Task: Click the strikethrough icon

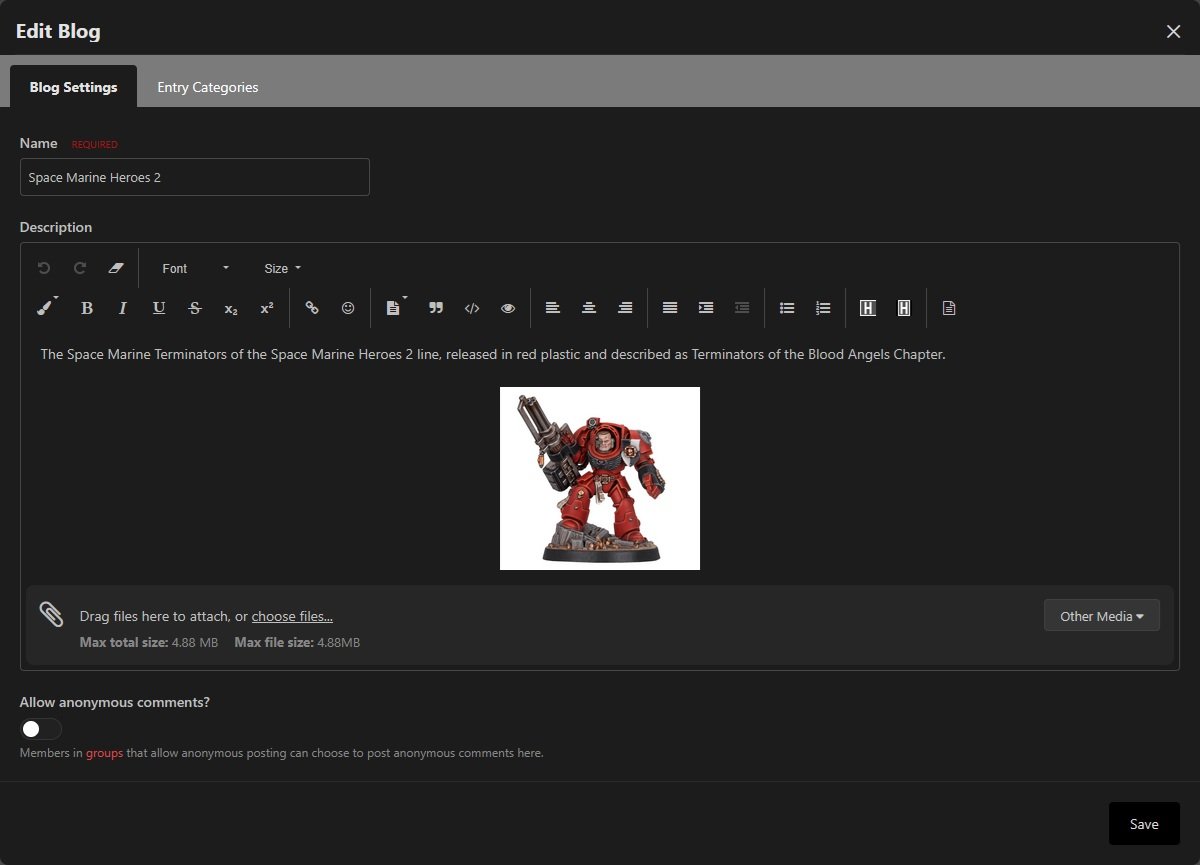Action: coord(195,308)
